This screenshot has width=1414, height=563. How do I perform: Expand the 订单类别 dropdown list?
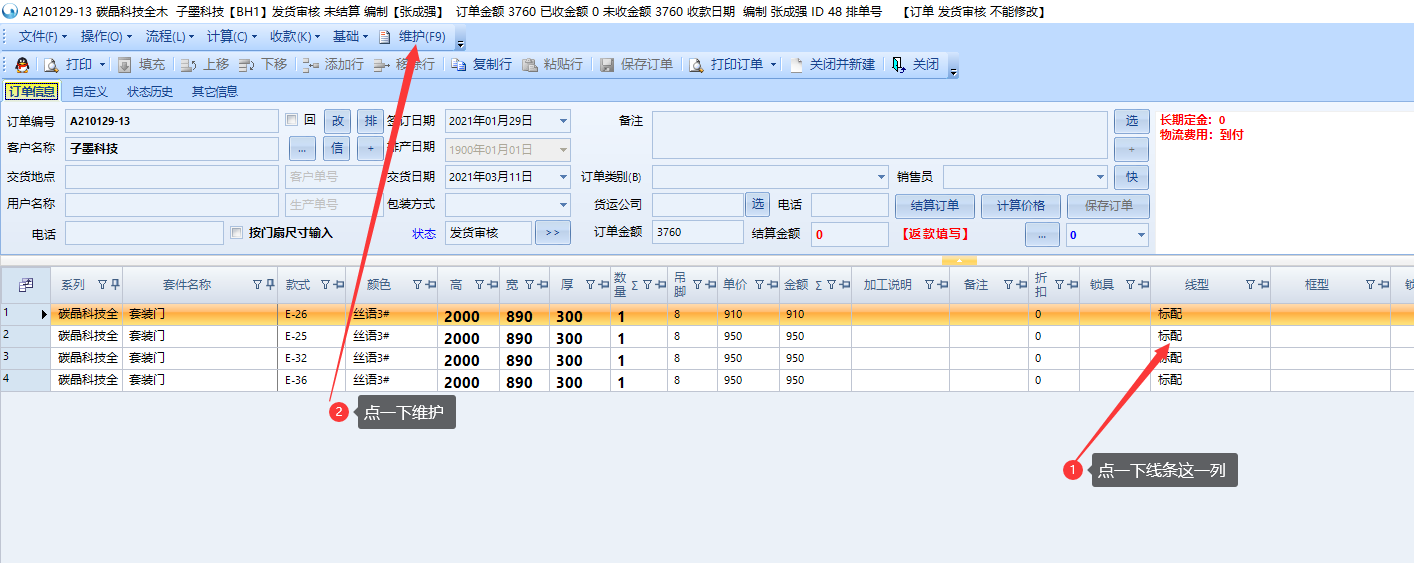coord(881,177)
